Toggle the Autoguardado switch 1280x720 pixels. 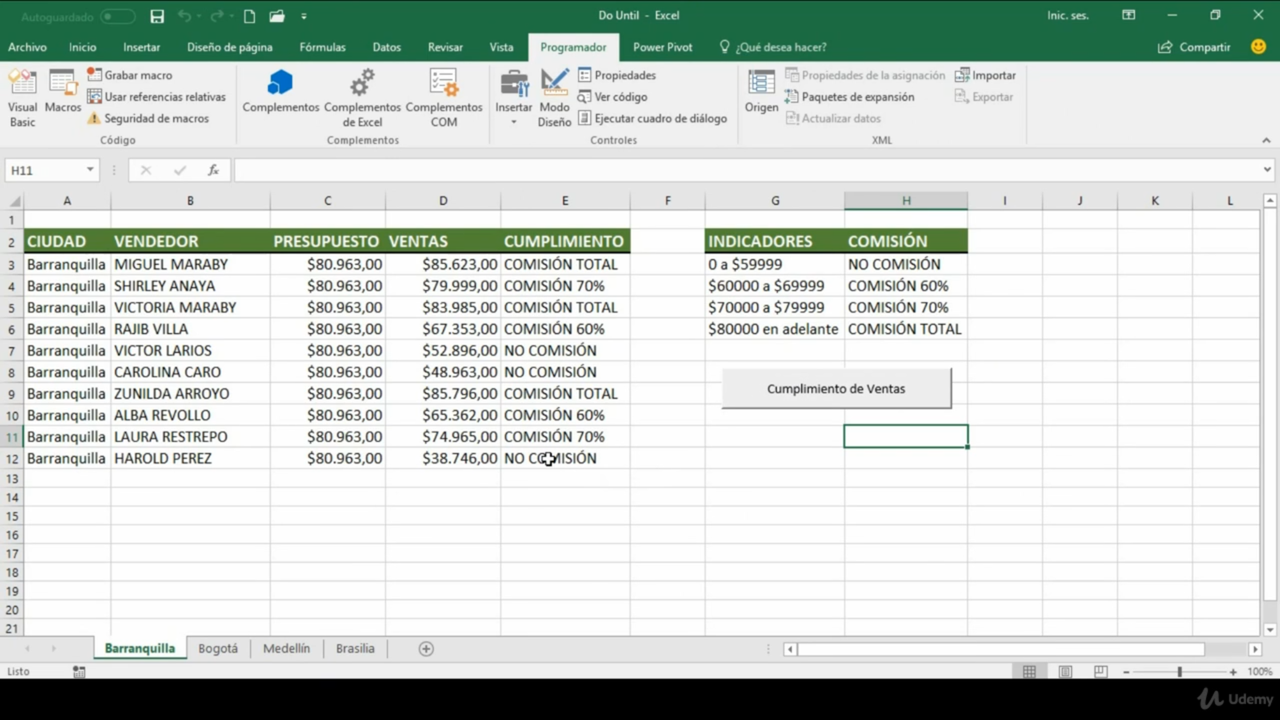point(118,16)
